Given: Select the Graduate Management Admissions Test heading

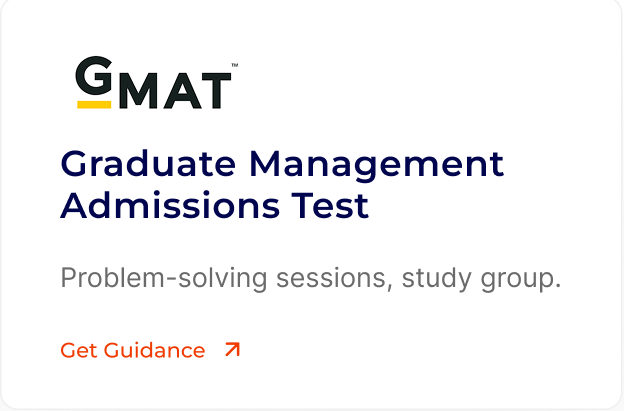Looking at the screenshot, I should [x=282, y=184].
